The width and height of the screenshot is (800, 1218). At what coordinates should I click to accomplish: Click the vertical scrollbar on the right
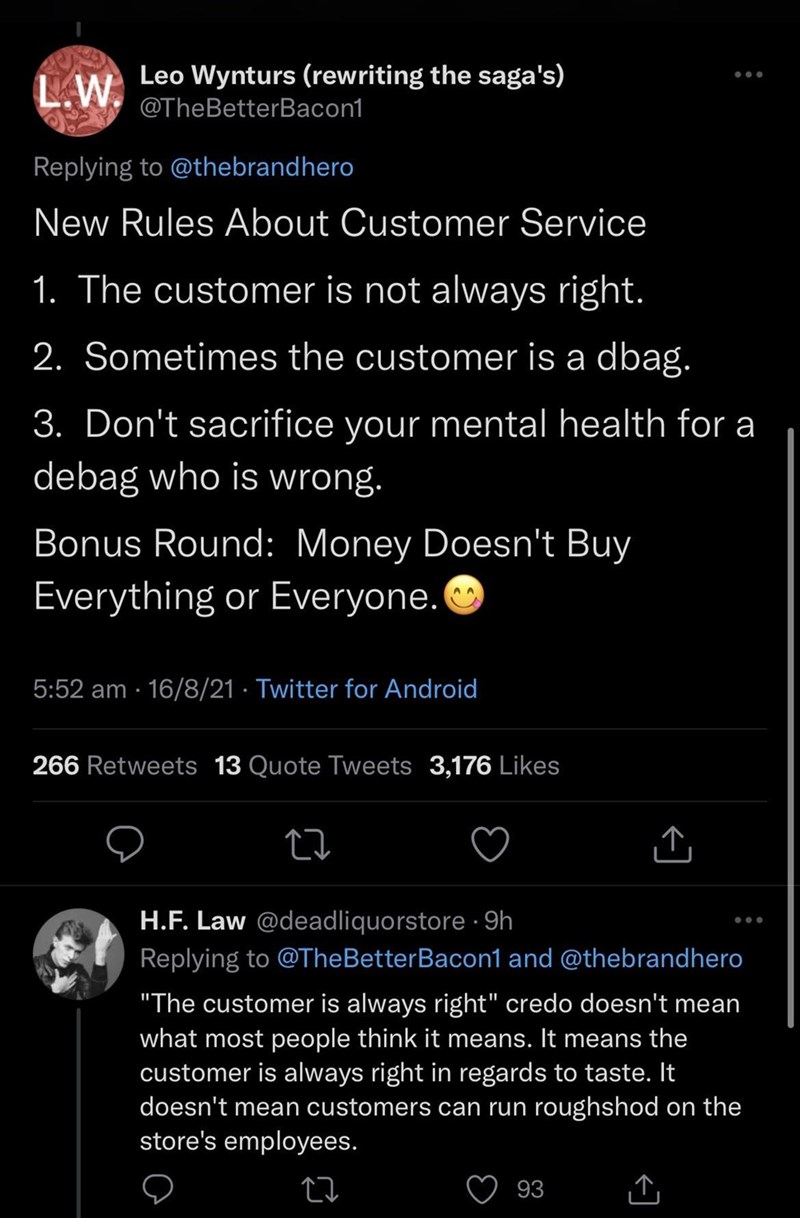[x=792, y=720]
